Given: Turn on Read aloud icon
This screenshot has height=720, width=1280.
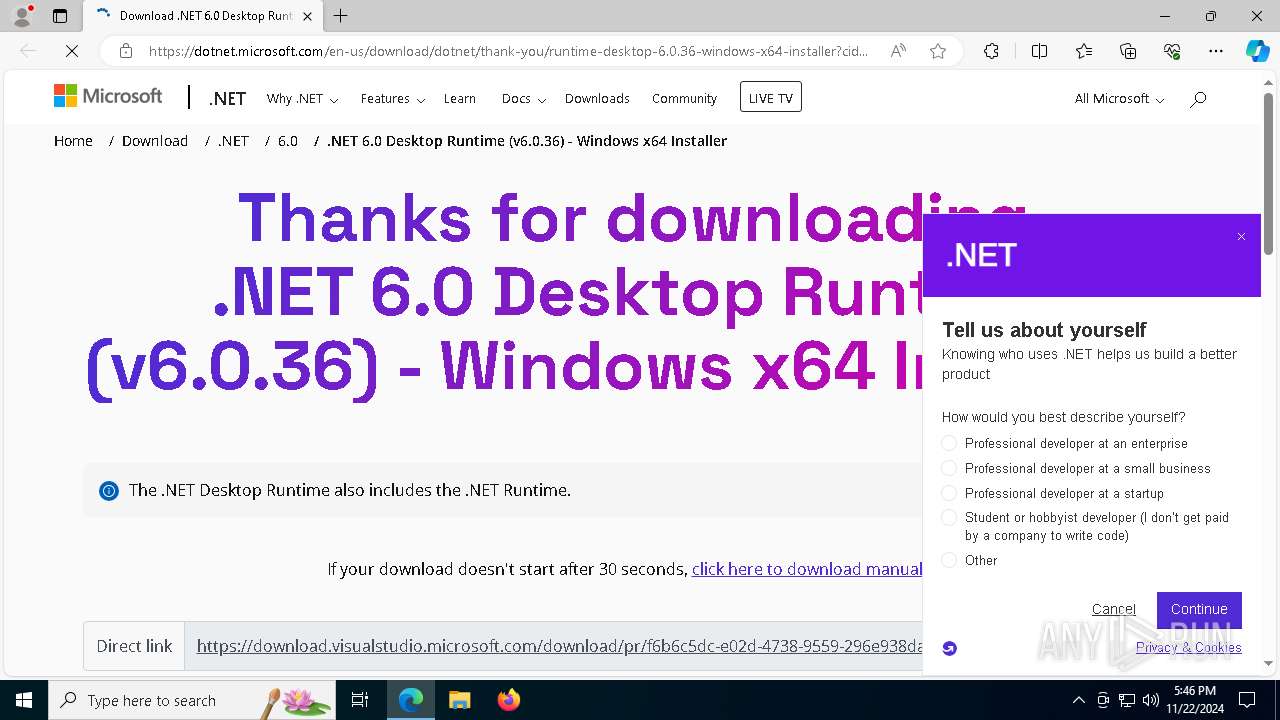Looking at the screenshot, I should (x=898, y=51).
